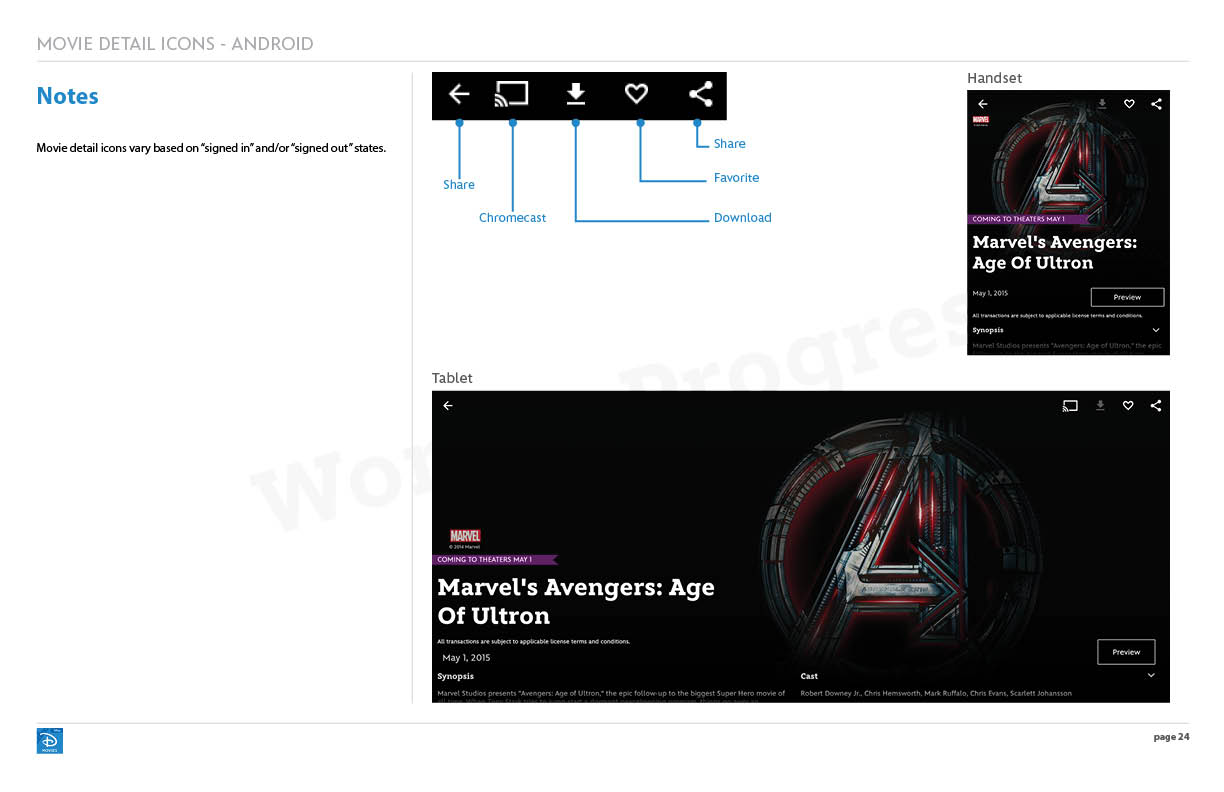Click the "Notes" heading
Screen dimensions: 1224x792
pyautogui.click(x=67, y=96)
